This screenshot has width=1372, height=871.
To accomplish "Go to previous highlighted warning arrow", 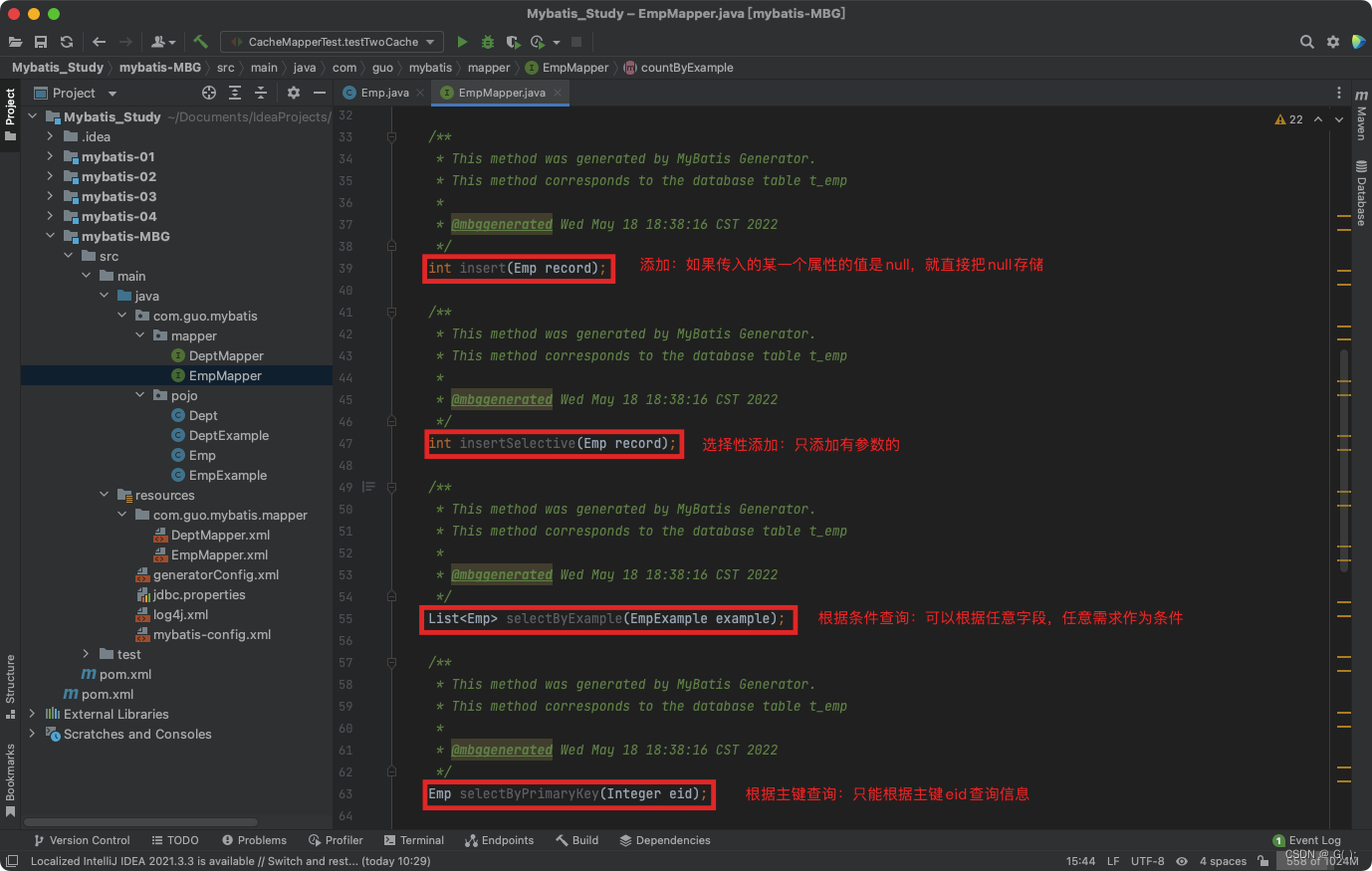I will 1318,119.
